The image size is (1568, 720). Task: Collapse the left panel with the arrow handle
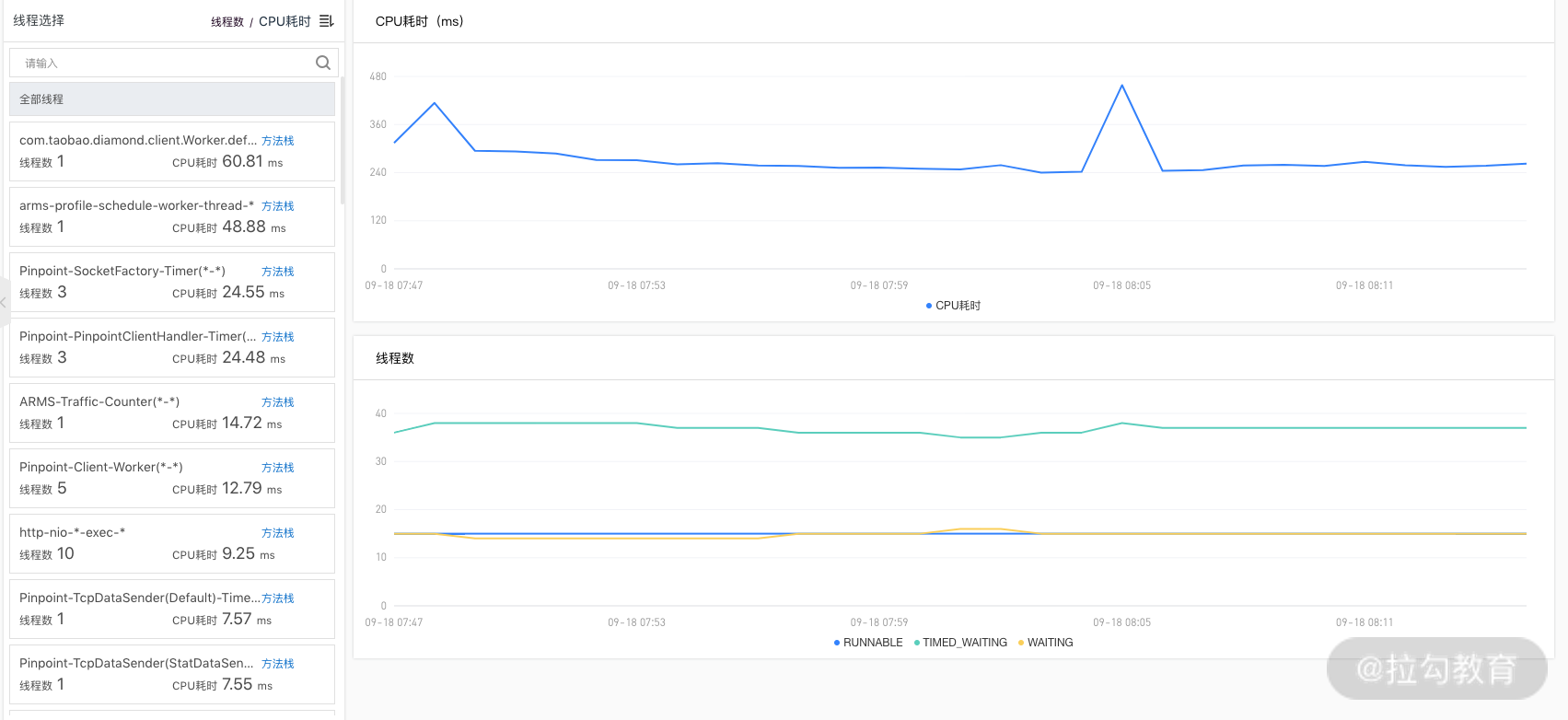[4, 302]
